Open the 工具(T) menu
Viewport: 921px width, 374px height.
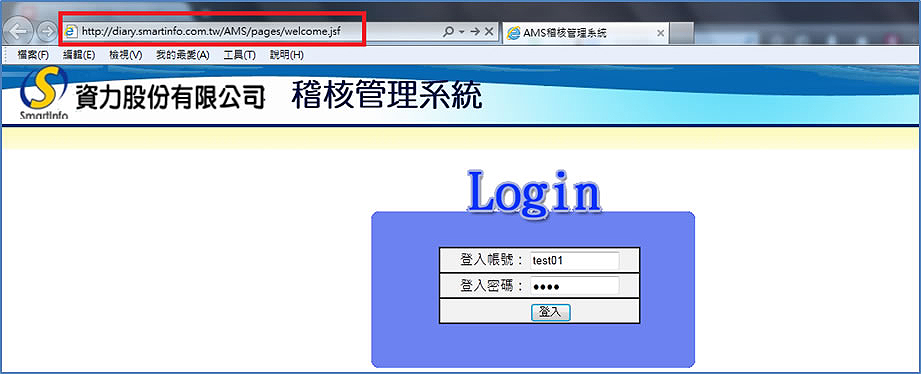coord(240,55)
